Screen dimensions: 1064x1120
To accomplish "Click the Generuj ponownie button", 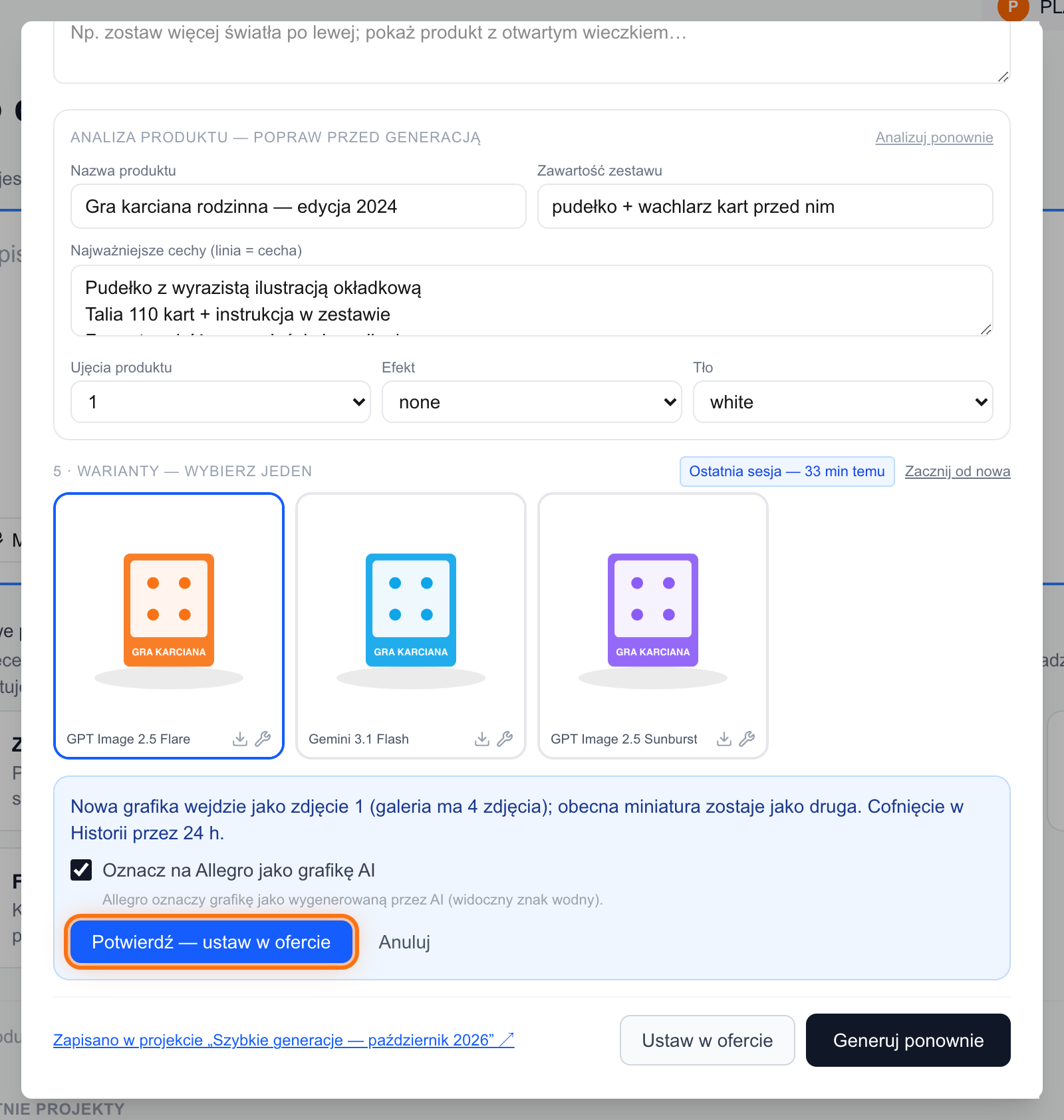I will pyautogui.click(x=908, y=1040).
